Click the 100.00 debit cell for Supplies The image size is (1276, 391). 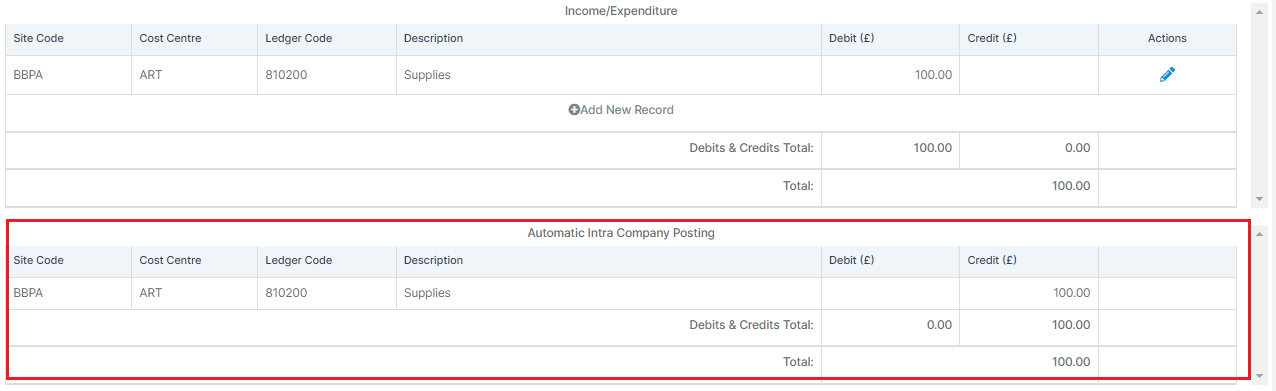click(x=933, y=75)
